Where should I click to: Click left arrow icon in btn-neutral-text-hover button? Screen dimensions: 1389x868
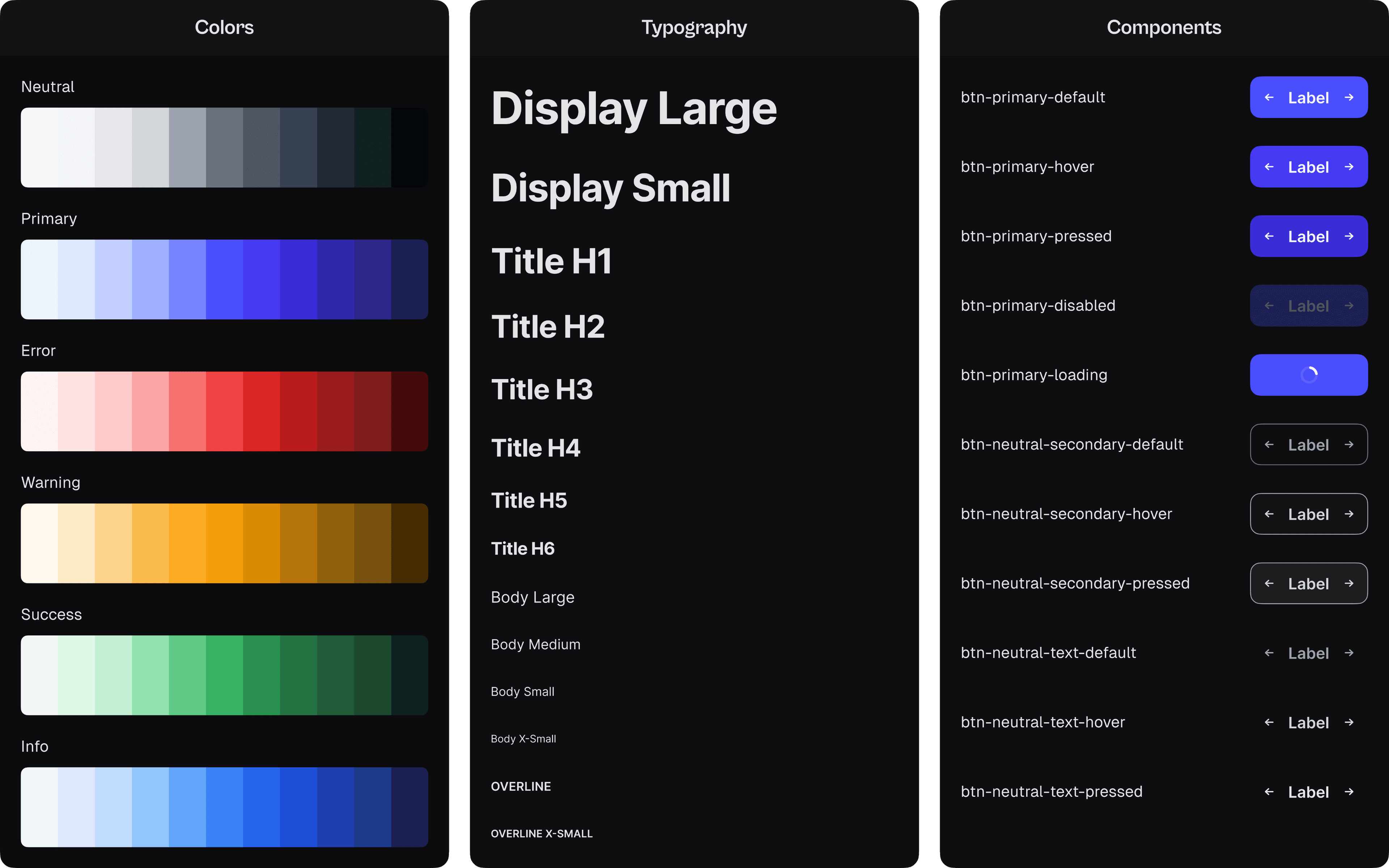(1269, 723)
